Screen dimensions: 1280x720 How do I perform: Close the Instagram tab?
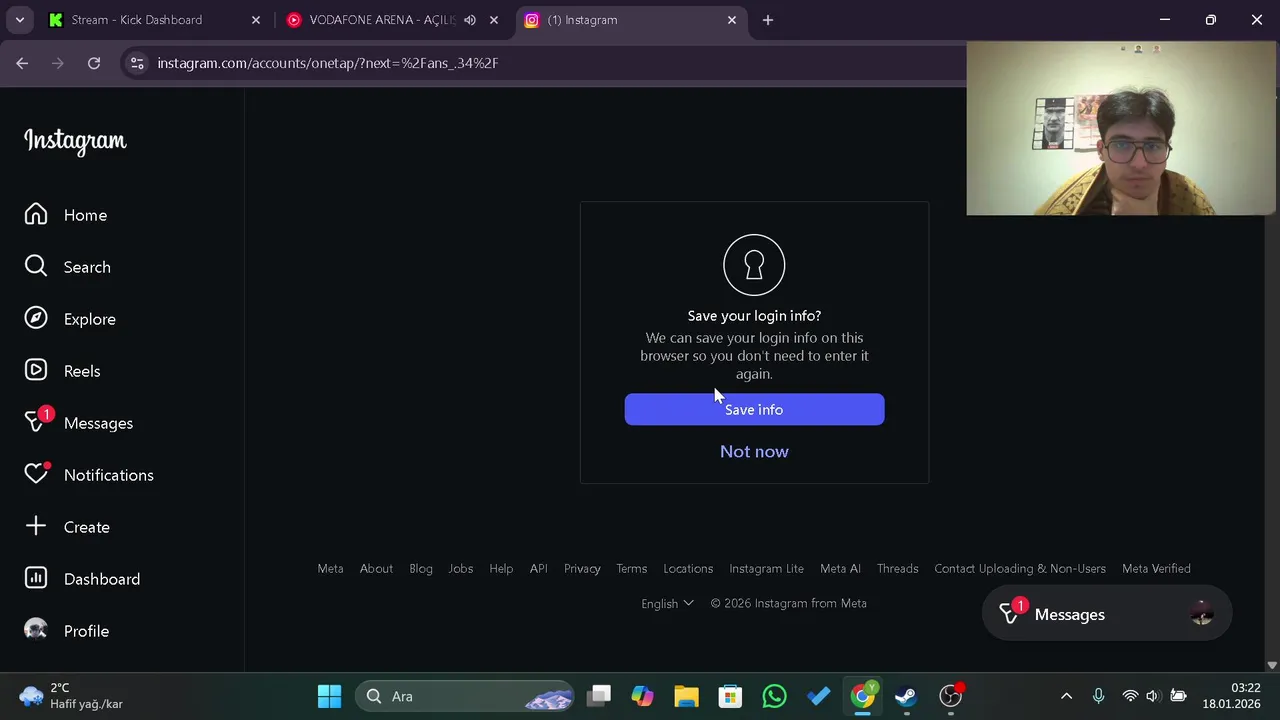click(x=732, y=20)
